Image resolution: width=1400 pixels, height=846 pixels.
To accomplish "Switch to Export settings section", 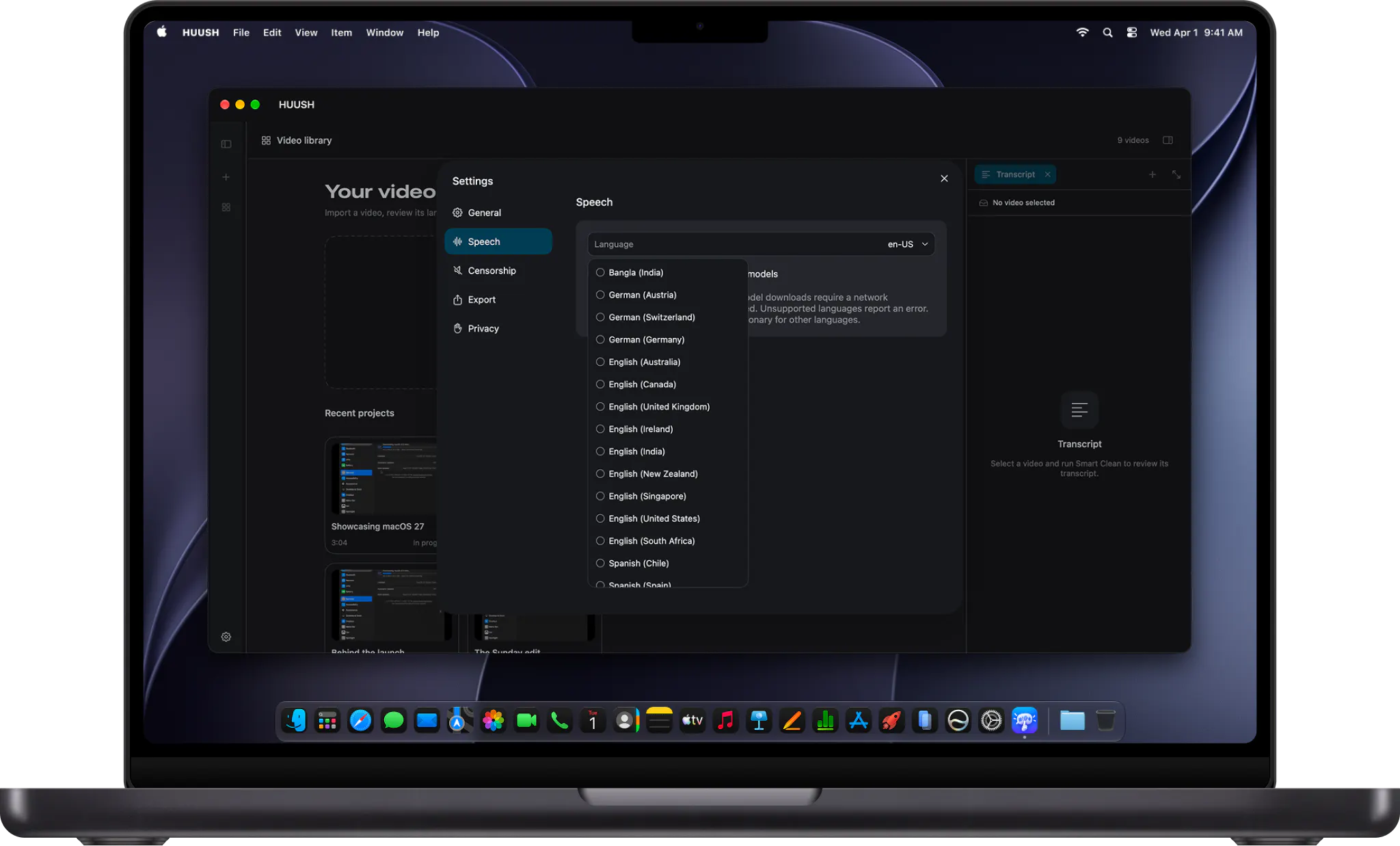I will coord(498,300).
